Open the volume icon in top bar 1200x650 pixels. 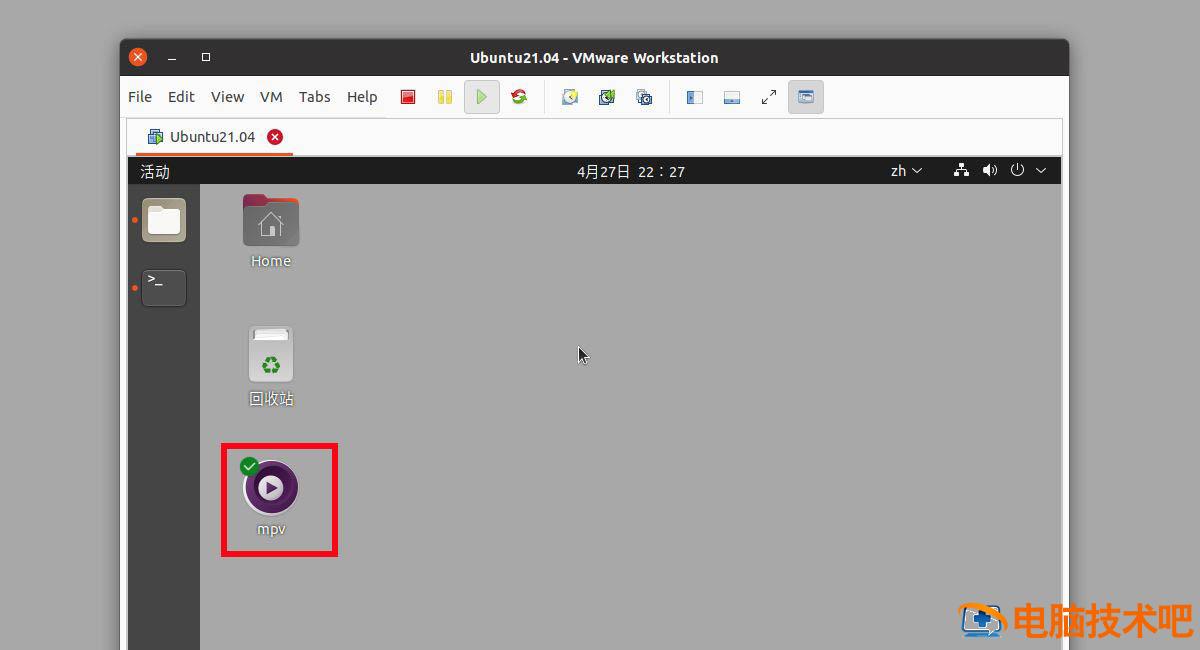(989, 170)
